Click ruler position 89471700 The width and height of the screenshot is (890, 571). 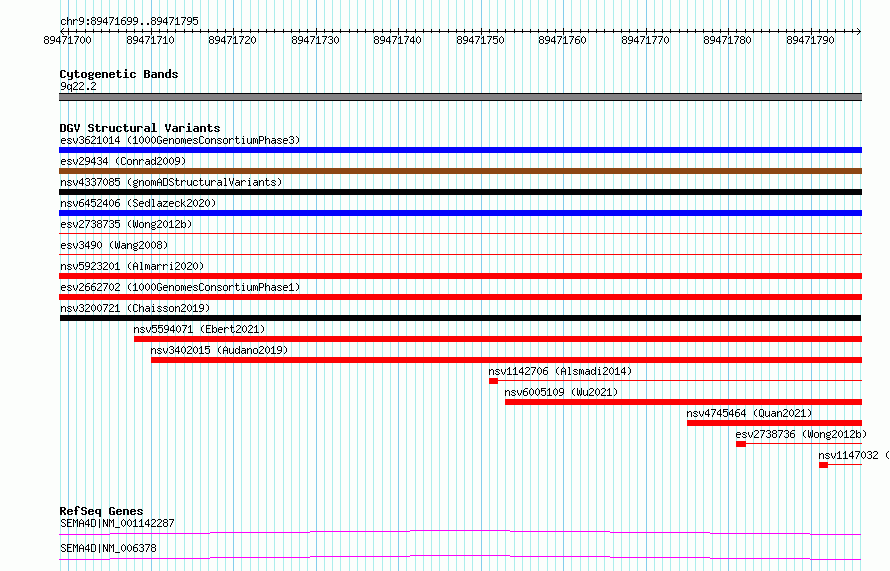[68, 40]
